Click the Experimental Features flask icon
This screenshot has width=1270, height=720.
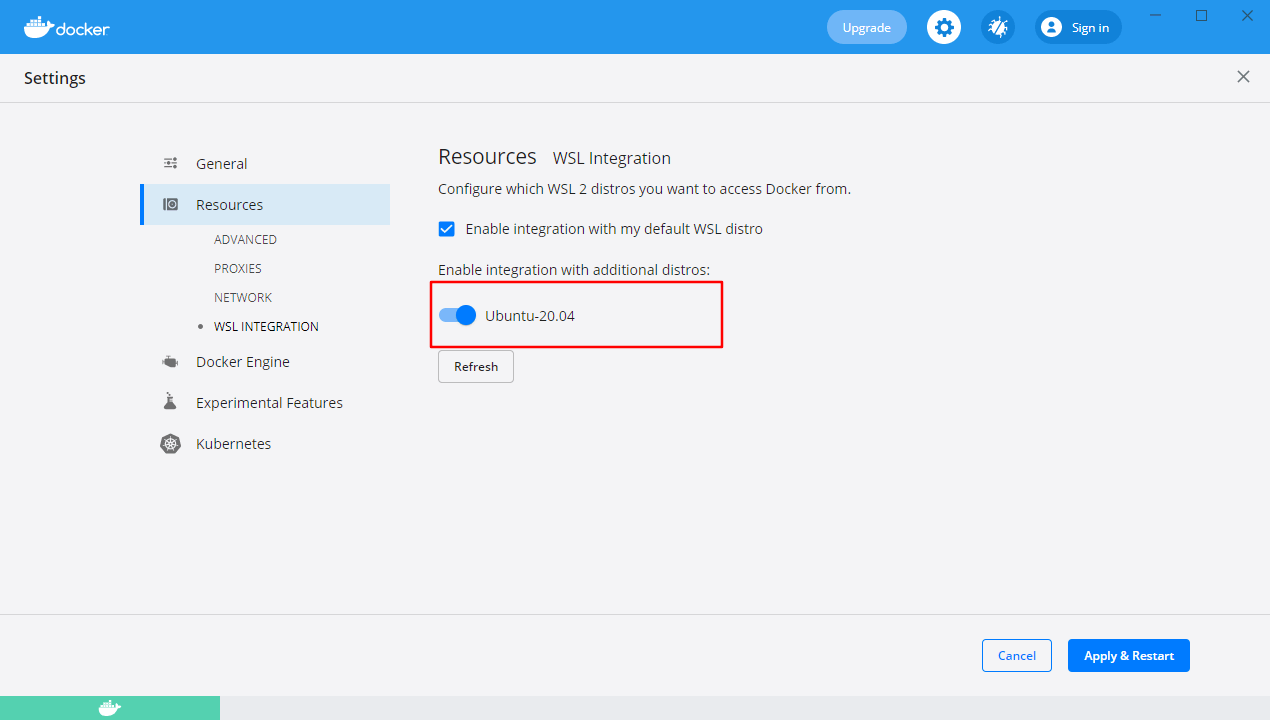[x=170, y=402]
